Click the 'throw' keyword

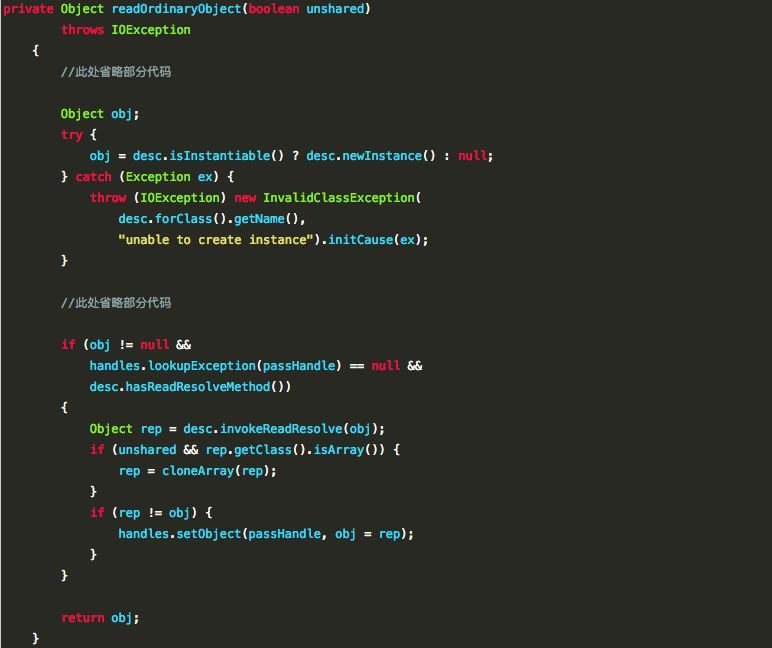tap(108, 197)
